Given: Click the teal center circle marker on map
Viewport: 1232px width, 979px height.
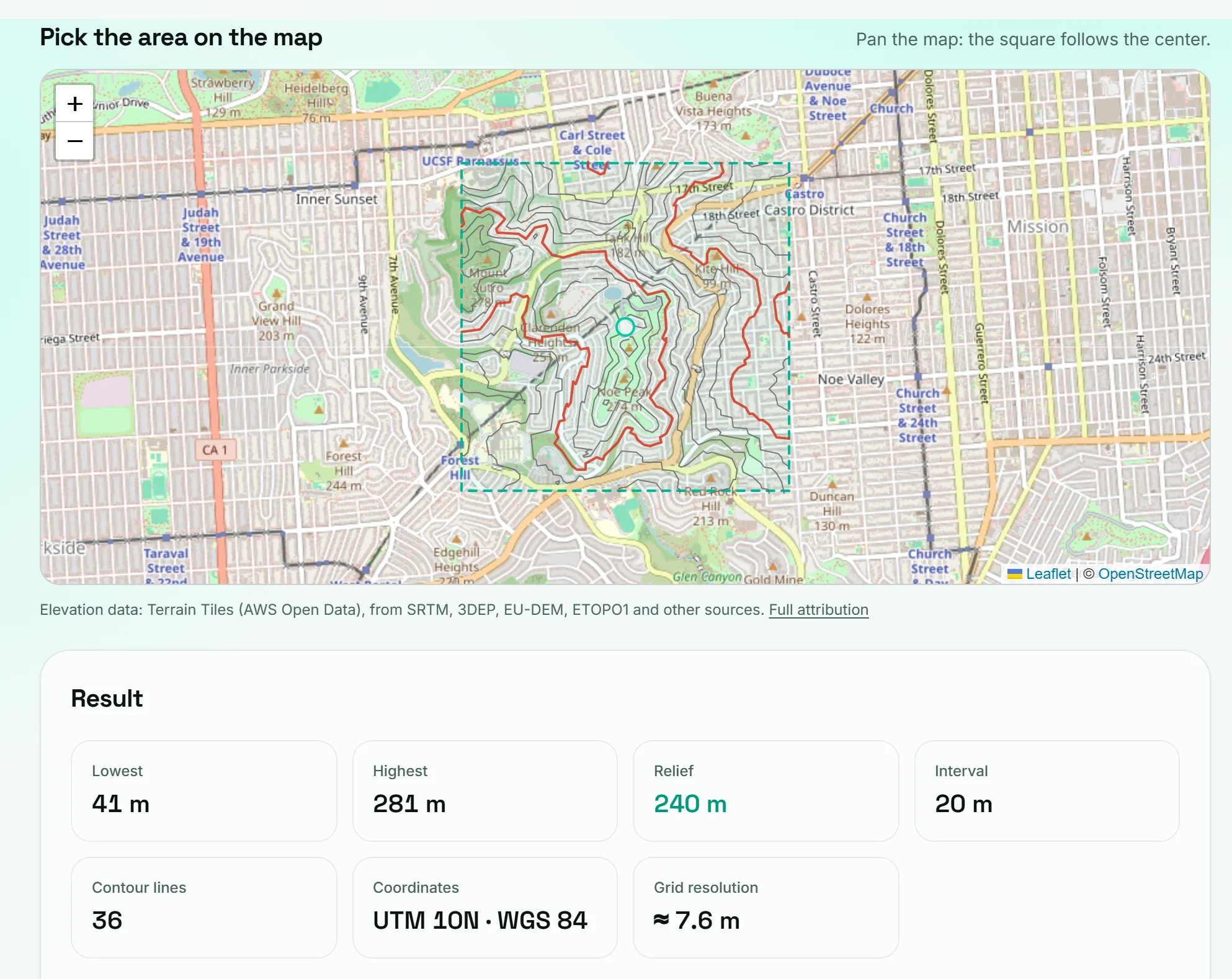Looking at the screenshot, I should (625, 327).
